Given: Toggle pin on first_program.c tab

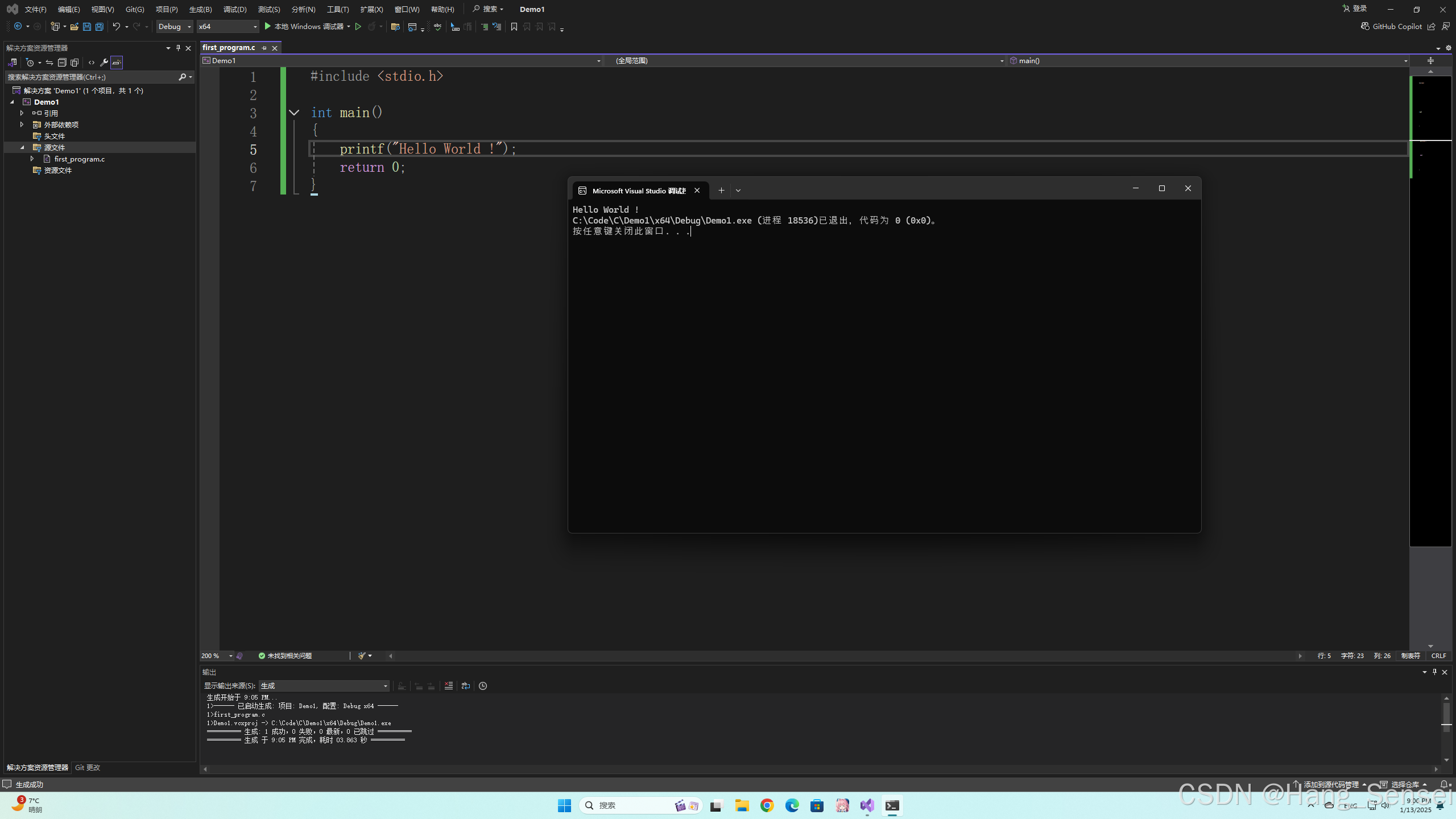Looking at the screenshot, I should pos(264,48).
